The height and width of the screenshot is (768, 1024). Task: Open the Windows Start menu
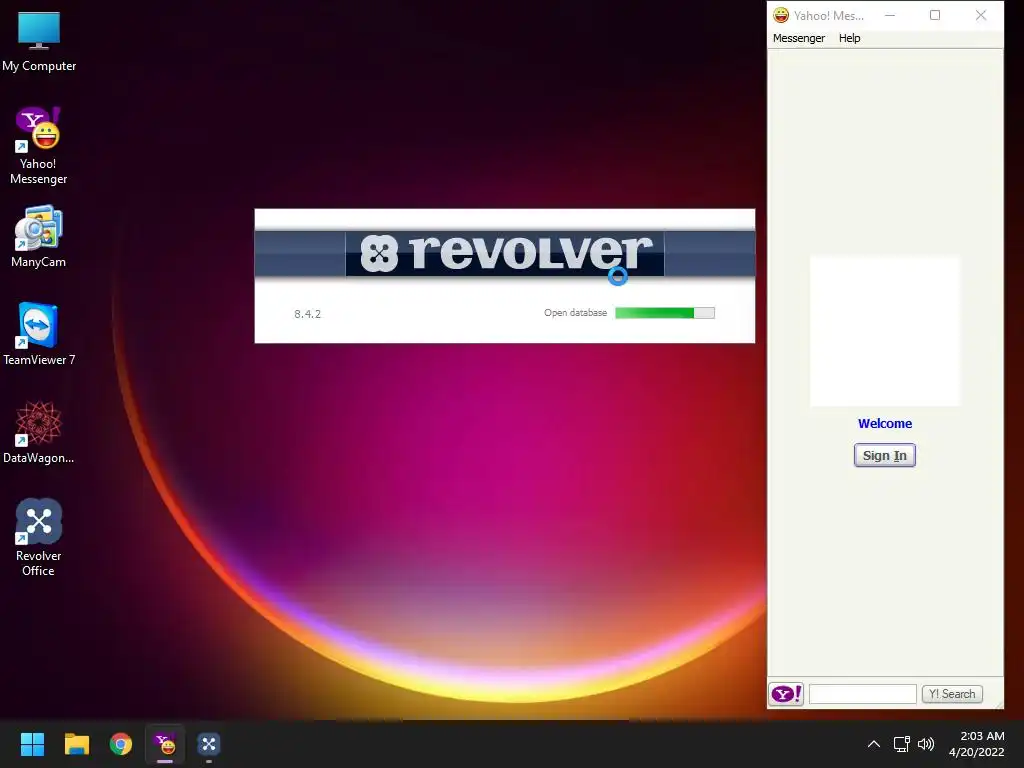(32, 744)
